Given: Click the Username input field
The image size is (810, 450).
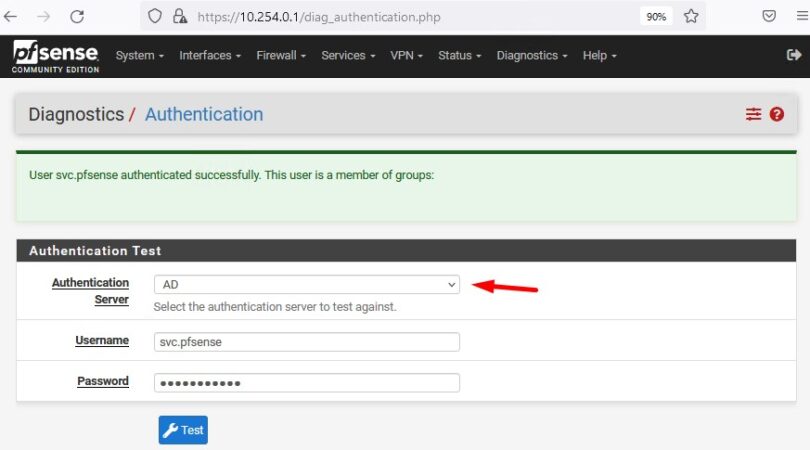Looking at the screenshot, I should click(306, 342).
